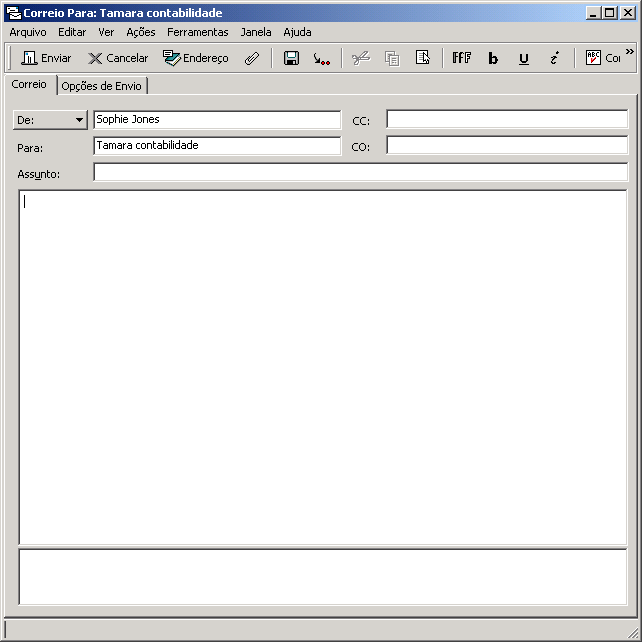
Task: Maximize the Correio window
Action: (609, 13)
